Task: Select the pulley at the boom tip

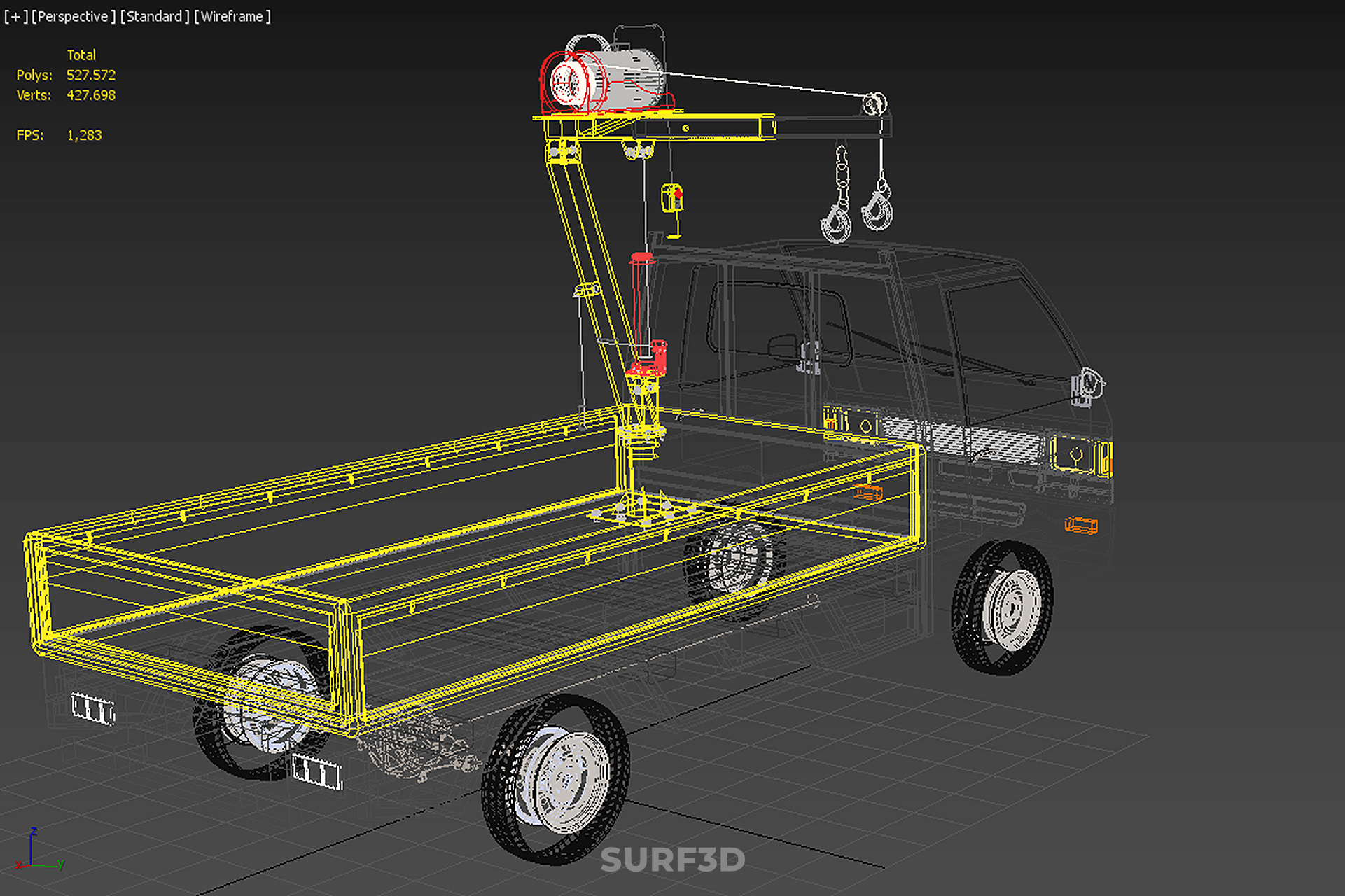Action: [874, 104]
